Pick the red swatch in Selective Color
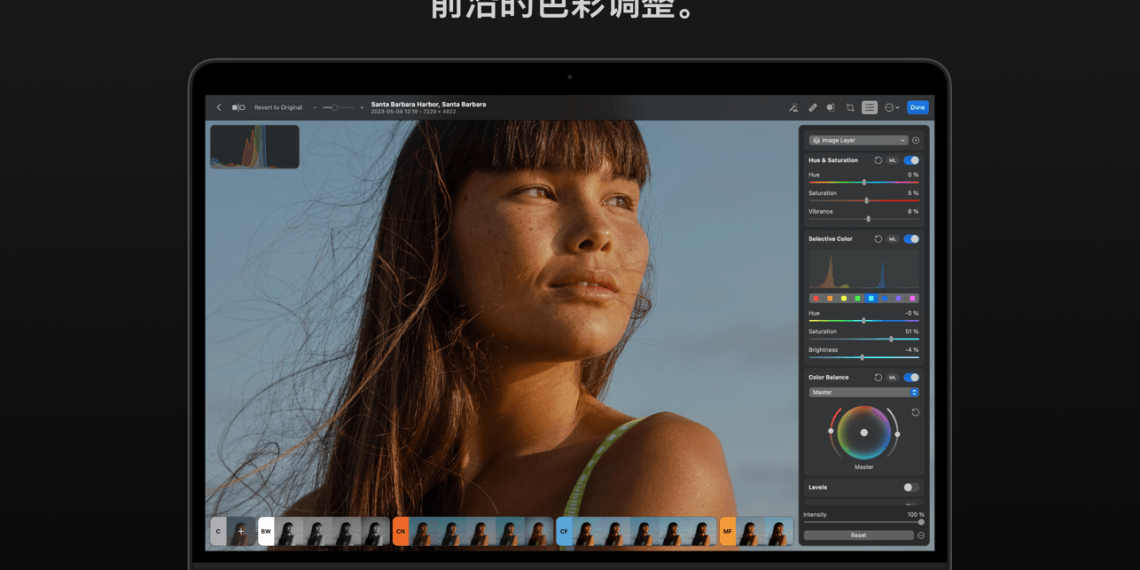The height and width of the screenshot is (570, 1140). coord(816,298)
